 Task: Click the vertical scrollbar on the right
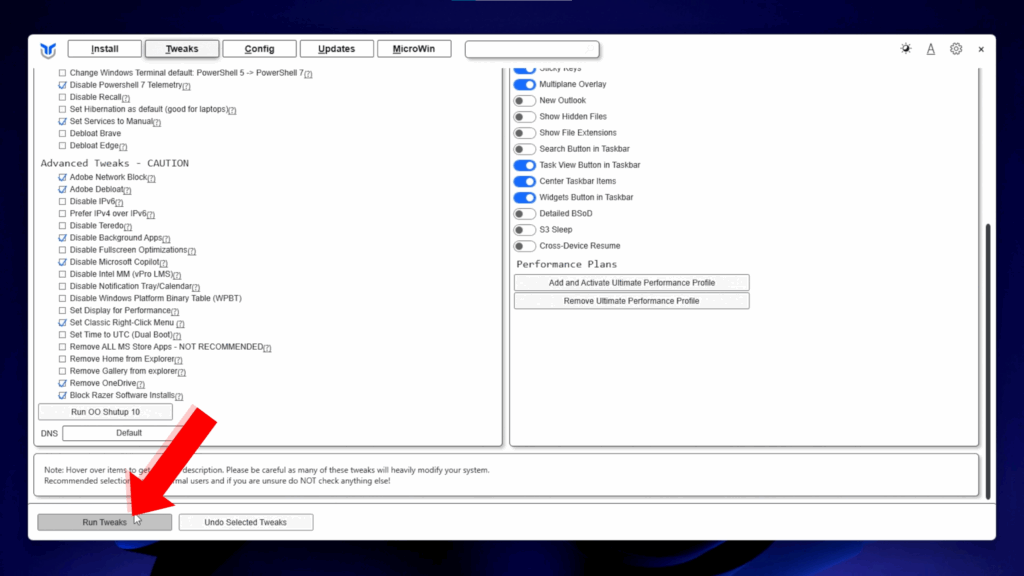click(x=989, y=360)
